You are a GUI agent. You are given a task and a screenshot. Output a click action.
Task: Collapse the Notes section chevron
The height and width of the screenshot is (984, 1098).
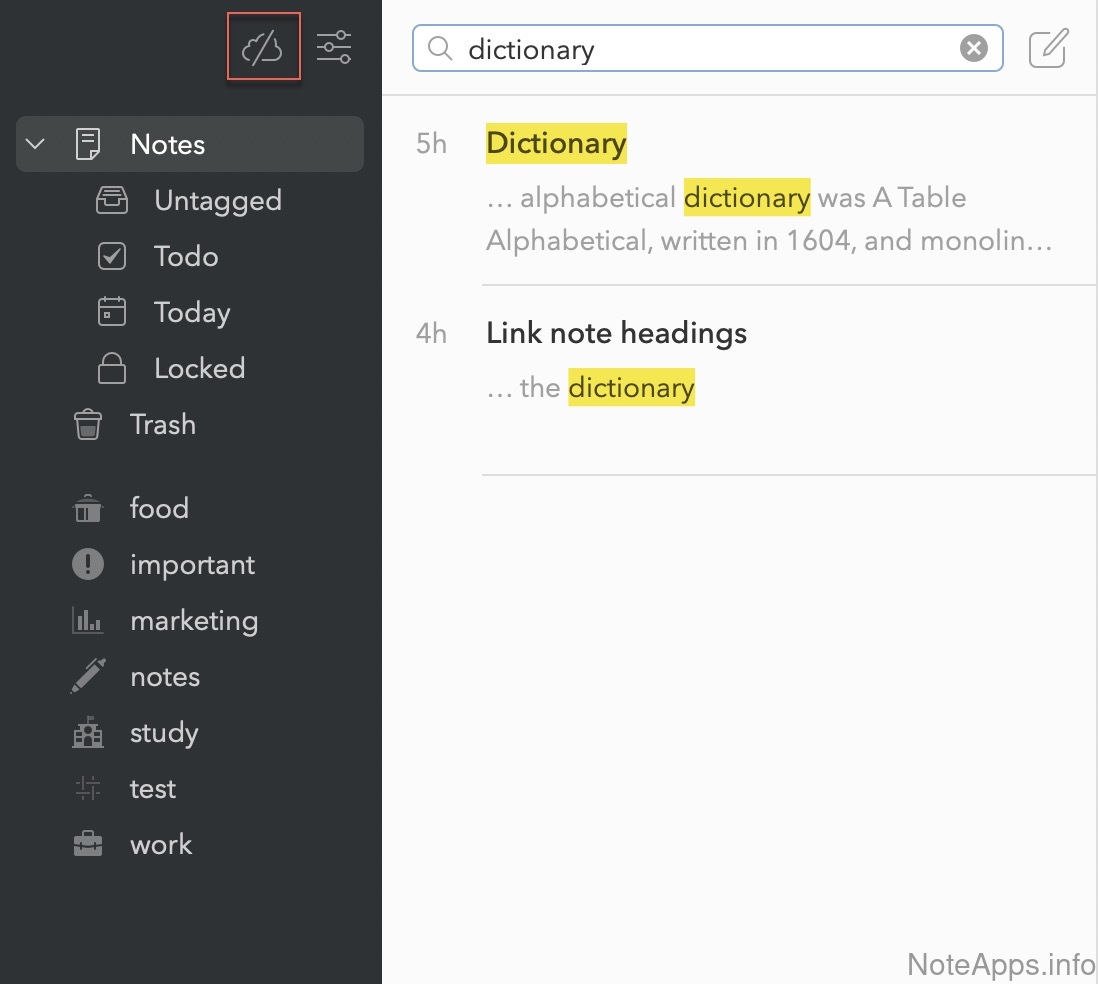35,144
